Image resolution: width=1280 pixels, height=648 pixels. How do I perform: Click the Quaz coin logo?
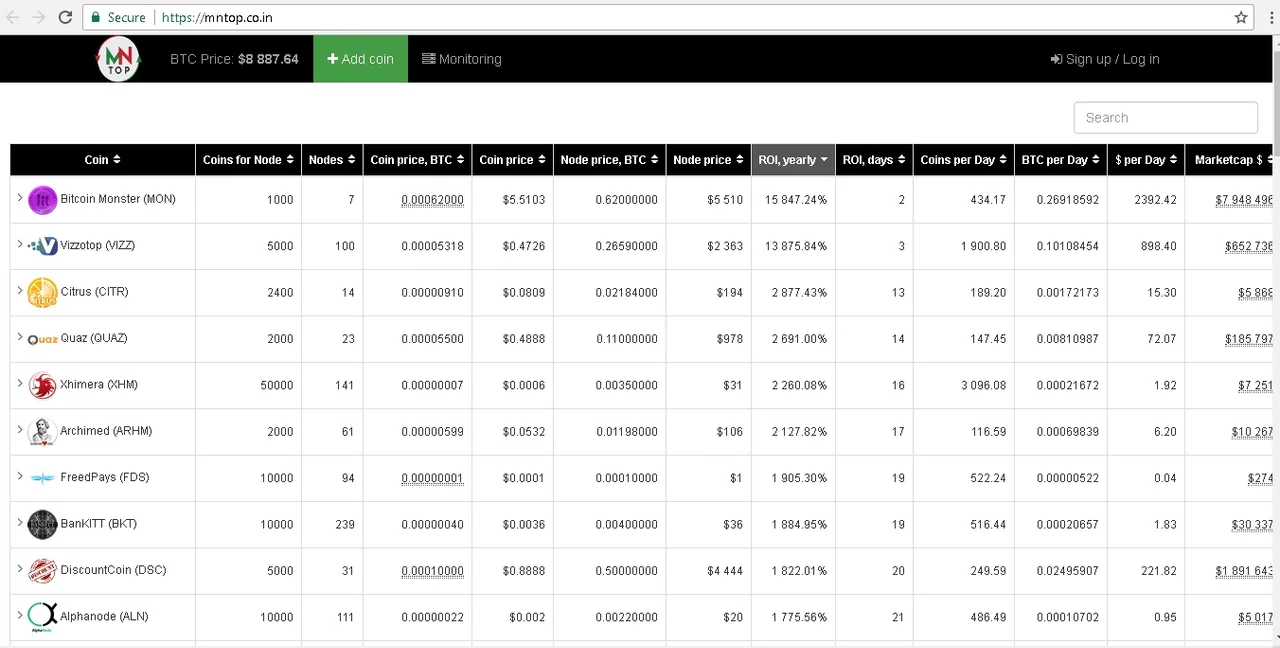(x=42, y=339)
